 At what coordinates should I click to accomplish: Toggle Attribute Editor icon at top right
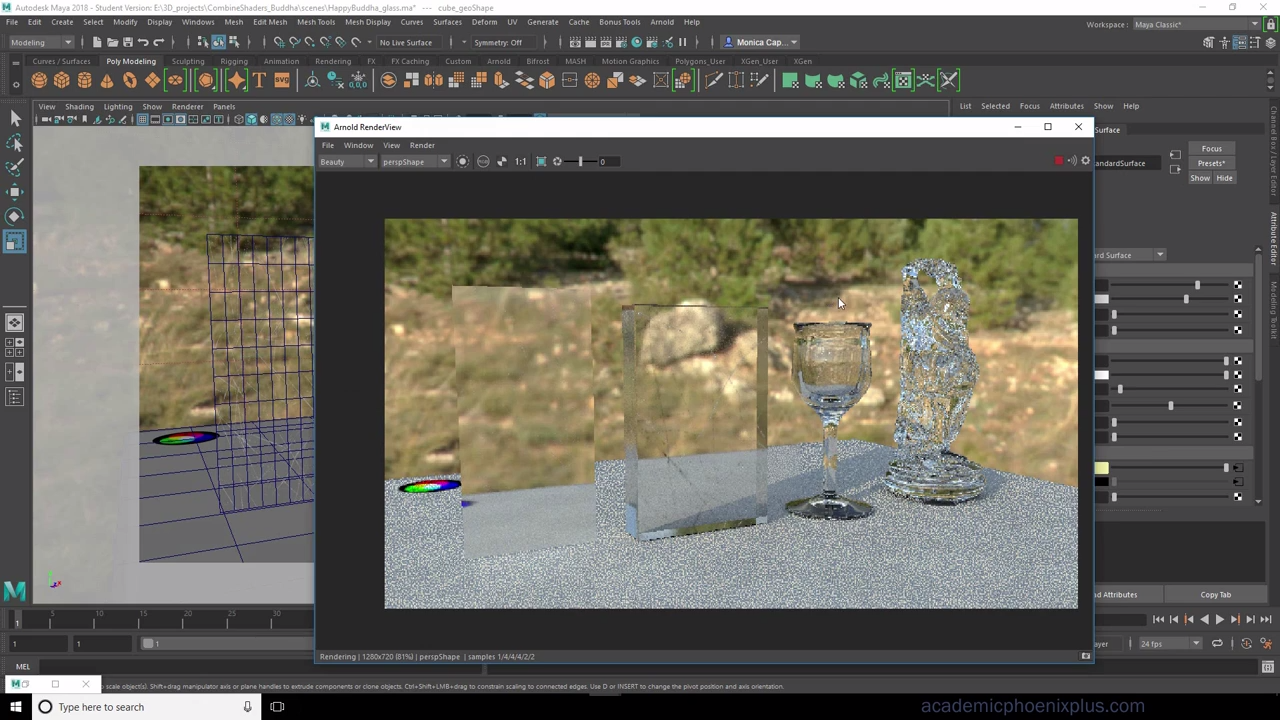(1240, 42)
